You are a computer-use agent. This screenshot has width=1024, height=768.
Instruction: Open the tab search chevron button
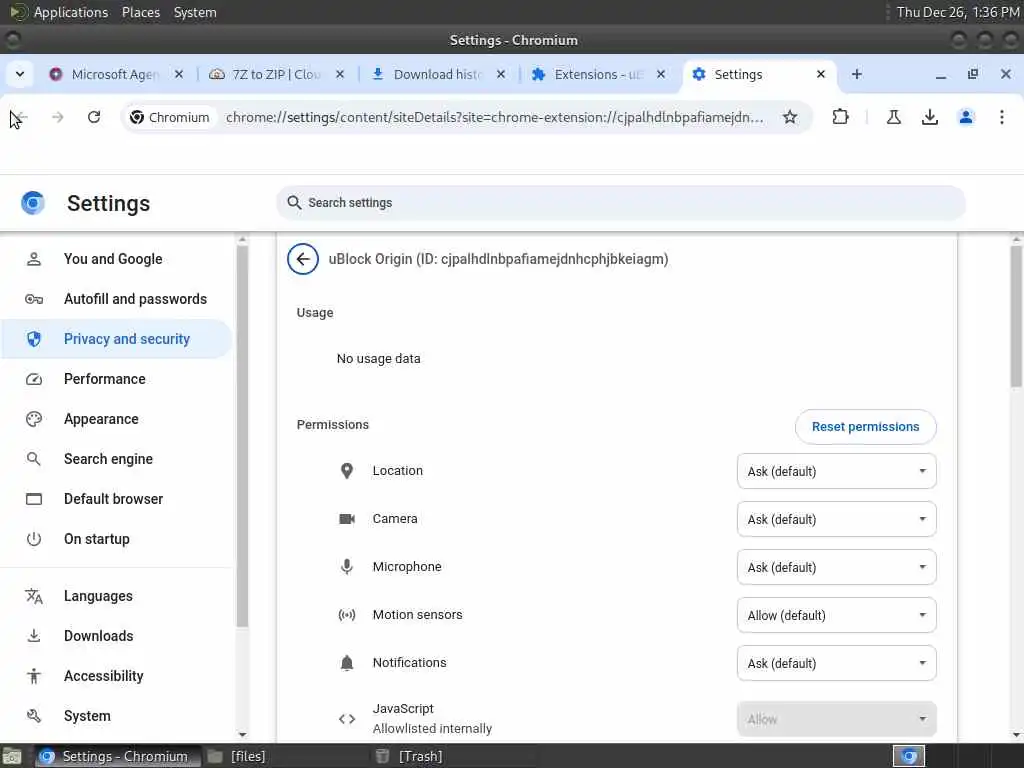pyautogui.click(x=20, y=74)
